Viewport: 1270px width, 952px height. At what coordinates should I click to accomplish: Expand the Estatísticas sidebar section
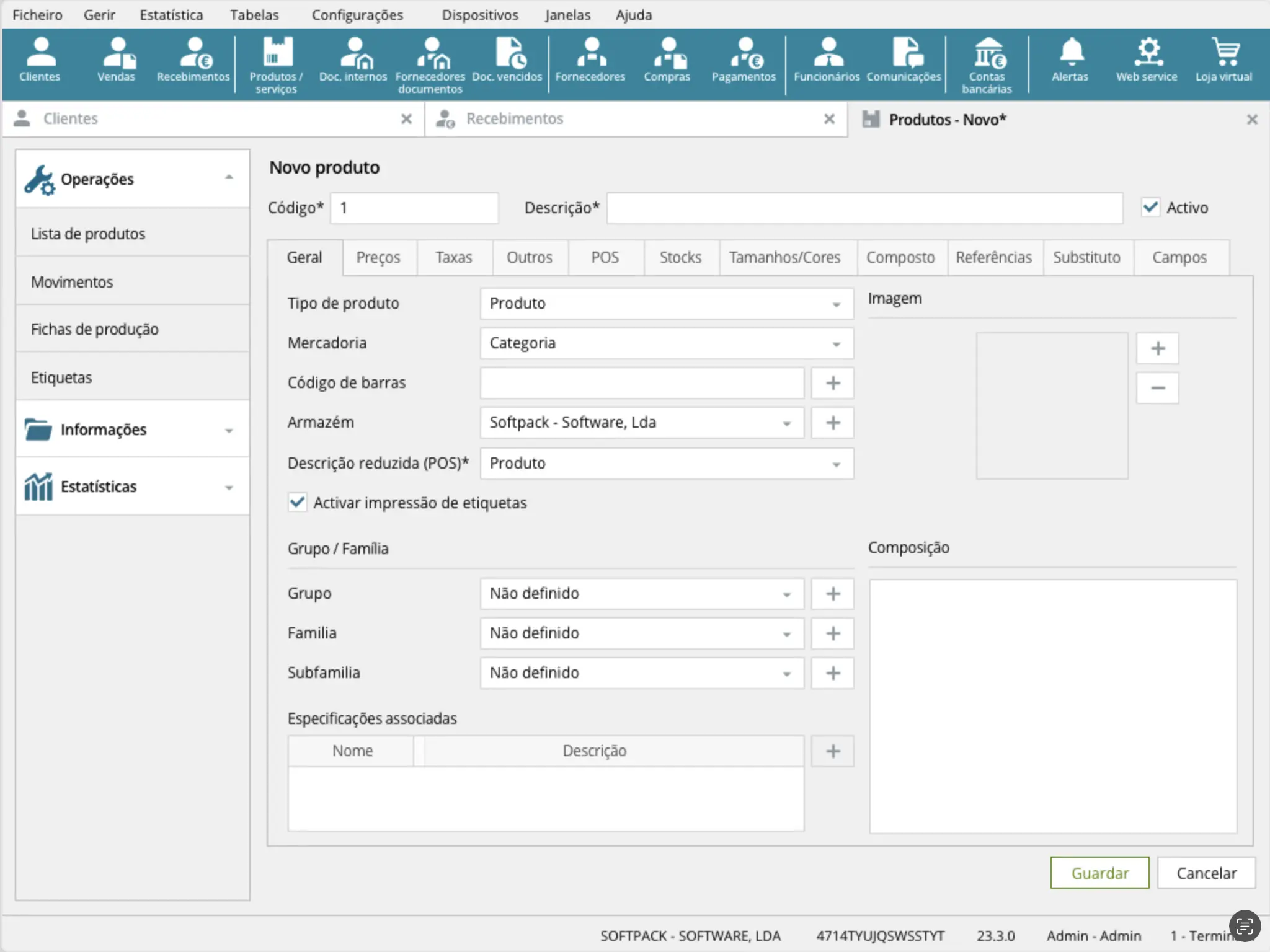(133, 487)
